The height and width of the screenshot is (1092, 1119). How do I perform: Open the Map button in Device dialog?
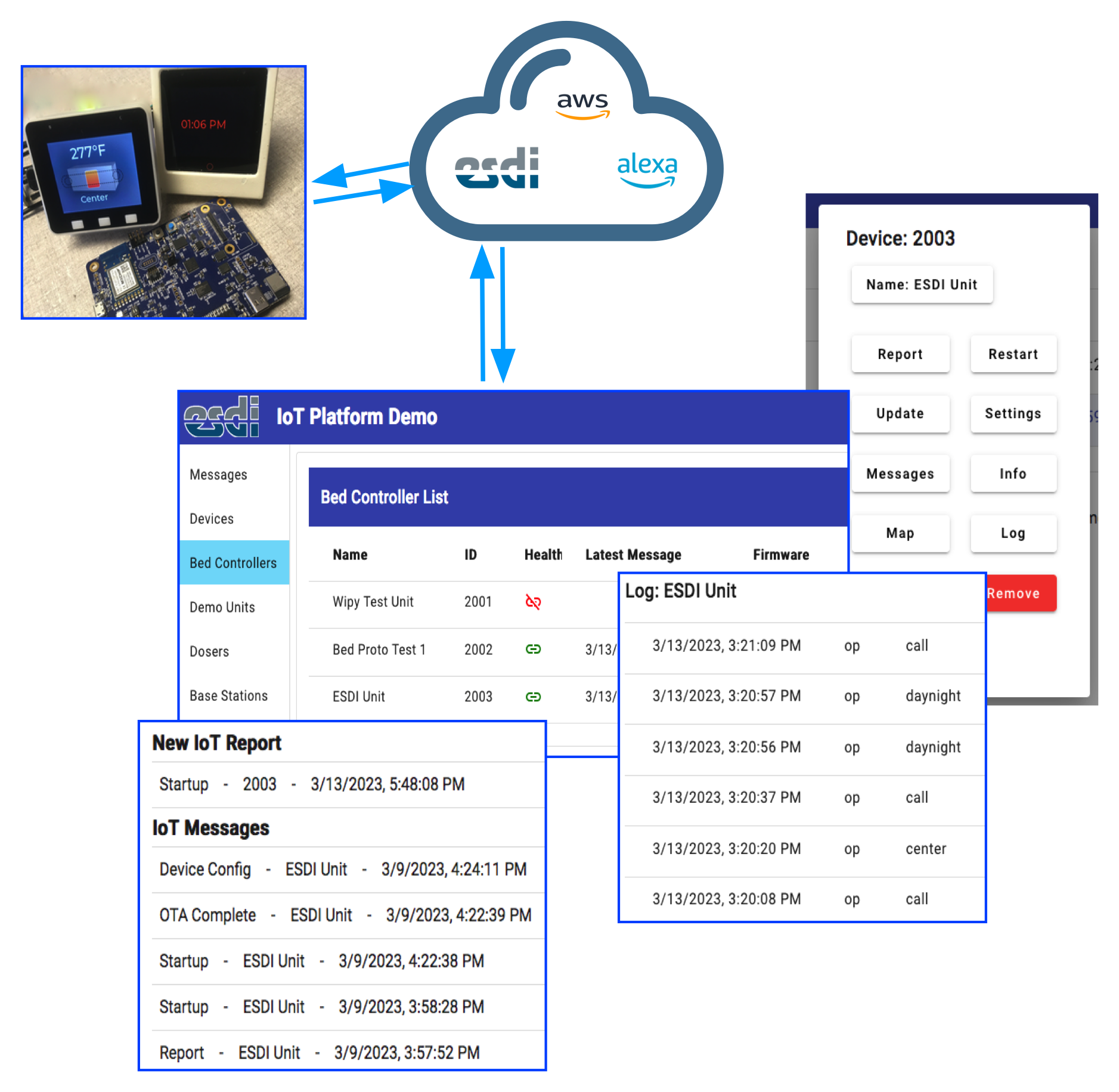coord(900,533)
